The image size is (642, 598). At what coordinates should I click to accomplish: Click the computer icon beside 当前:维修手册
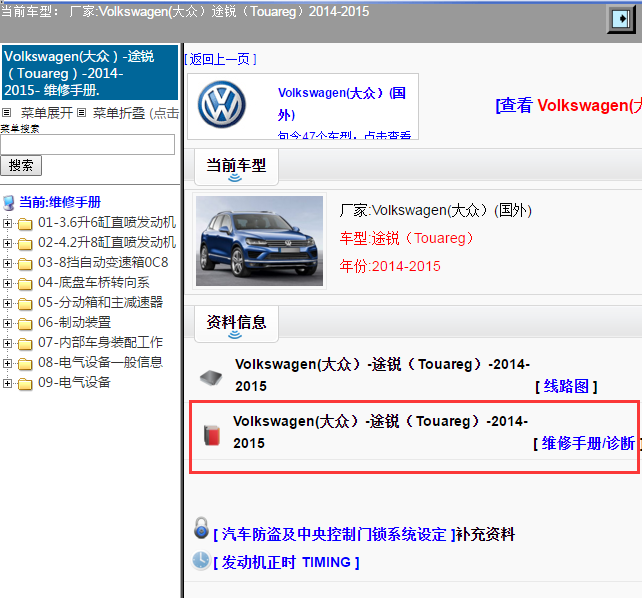[9, 203]
